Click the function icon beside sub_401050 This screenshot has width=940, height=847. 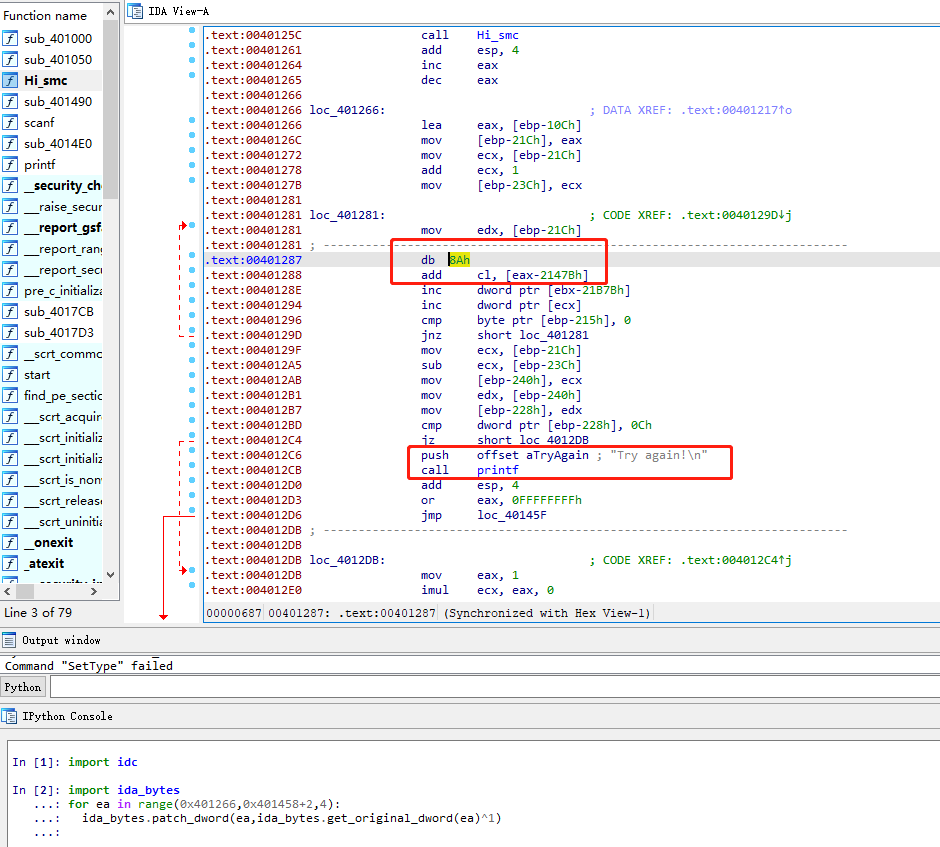click(10, 59)
